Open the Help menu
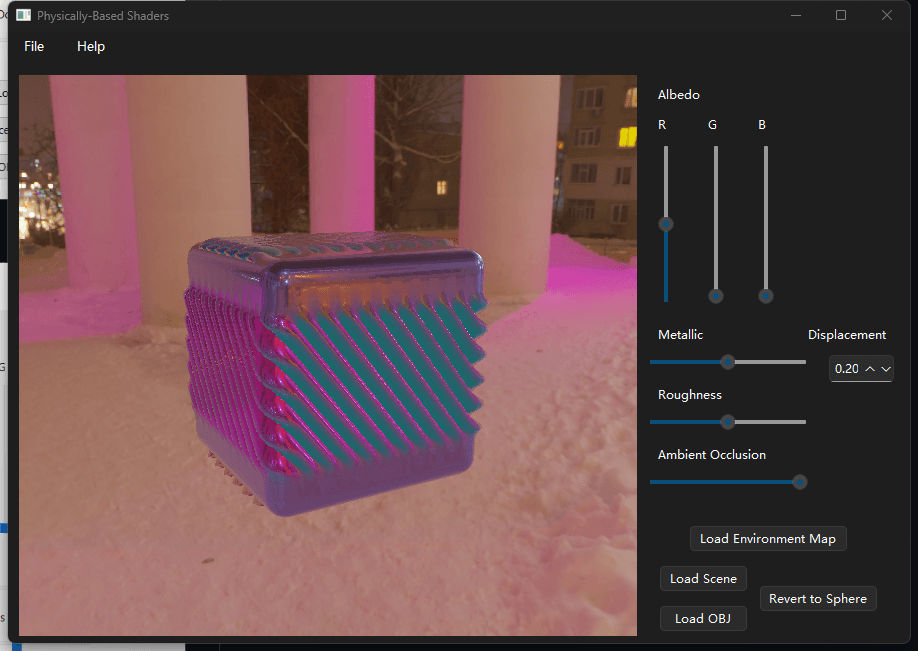Screen dimensions: 918x651 (x=91, y=46)
